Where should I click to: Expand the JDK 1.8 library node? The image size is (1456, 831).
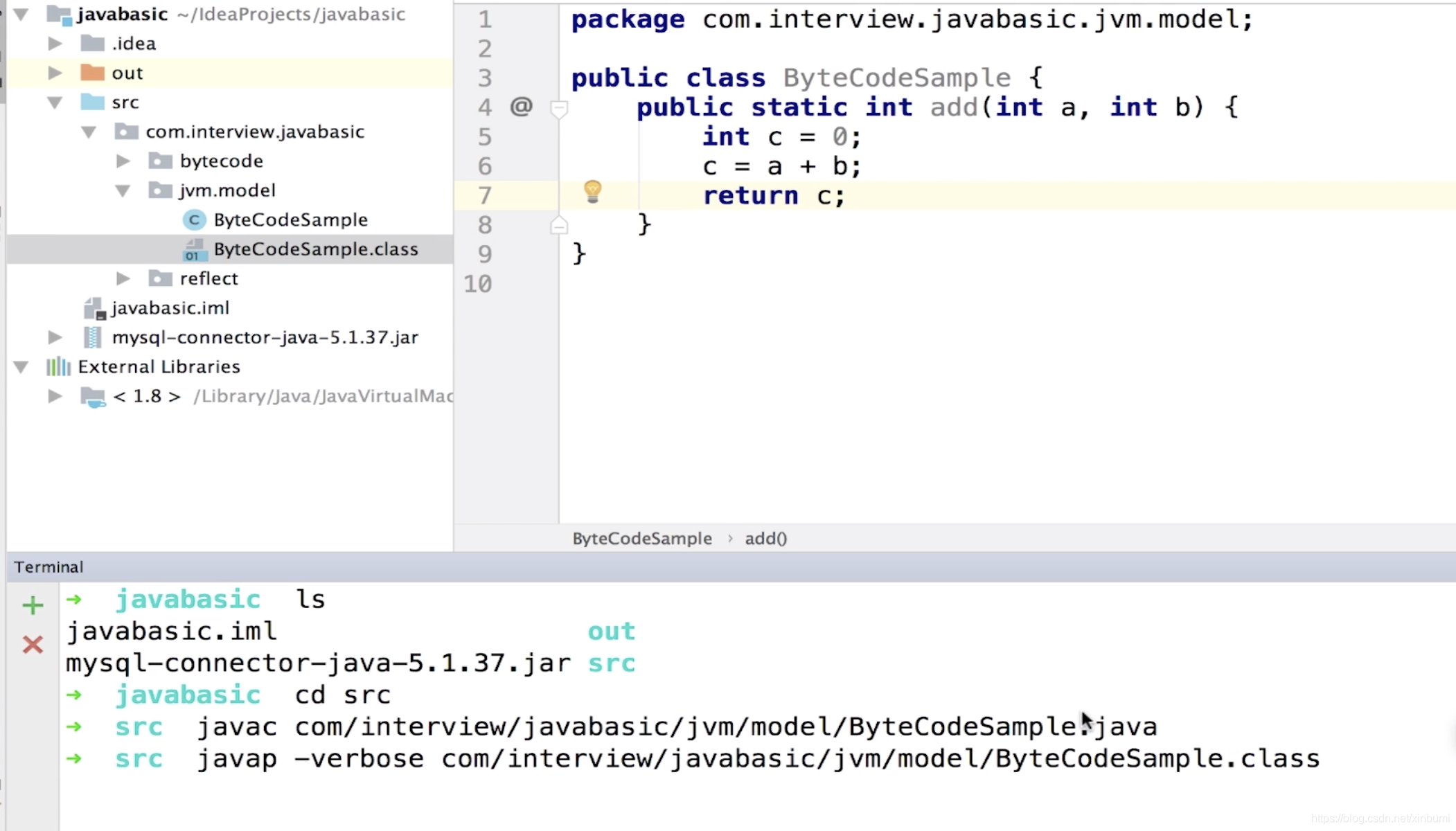tap(55, 396)
